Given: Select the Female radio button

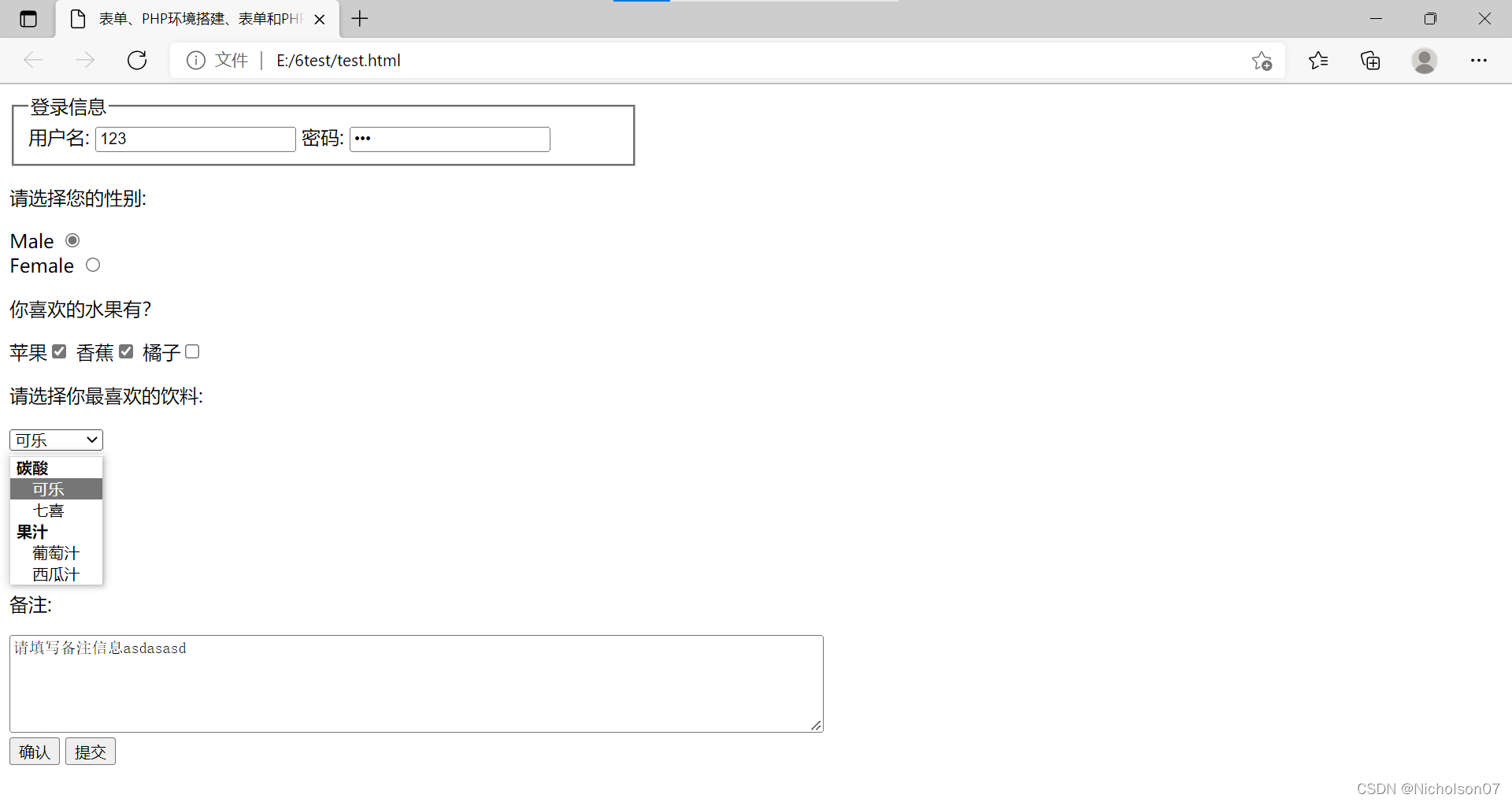Looking at the screenshot, I should click(x=93, y=265).
